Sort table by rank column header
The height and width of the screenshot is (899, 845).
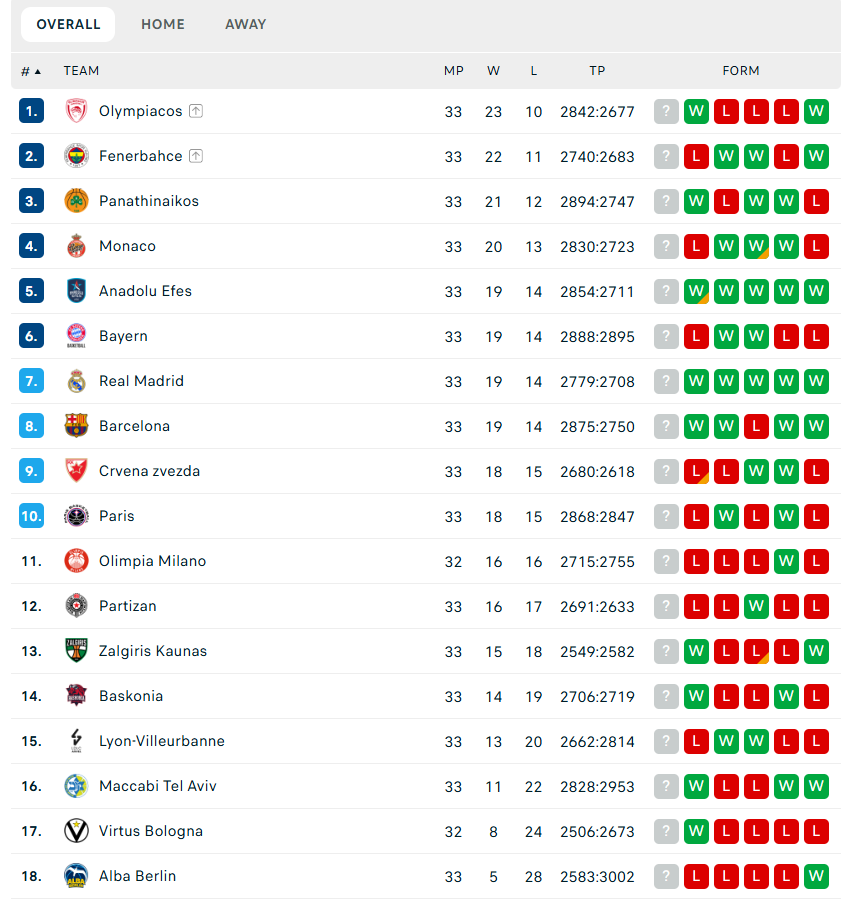click(31, 71)
